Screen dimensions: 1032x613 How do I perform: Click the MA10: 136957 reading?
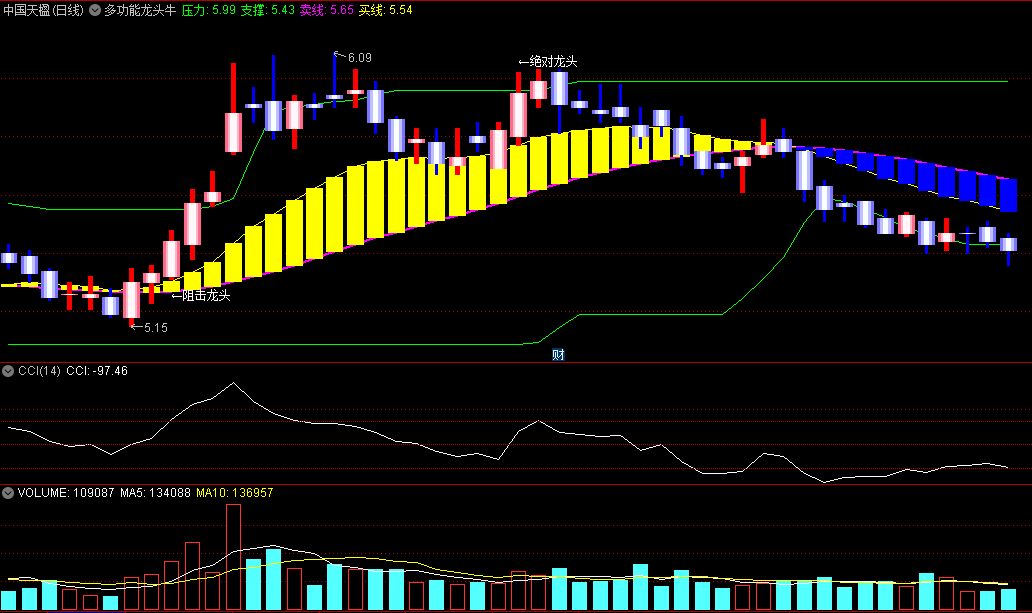[x=234, y=493]
